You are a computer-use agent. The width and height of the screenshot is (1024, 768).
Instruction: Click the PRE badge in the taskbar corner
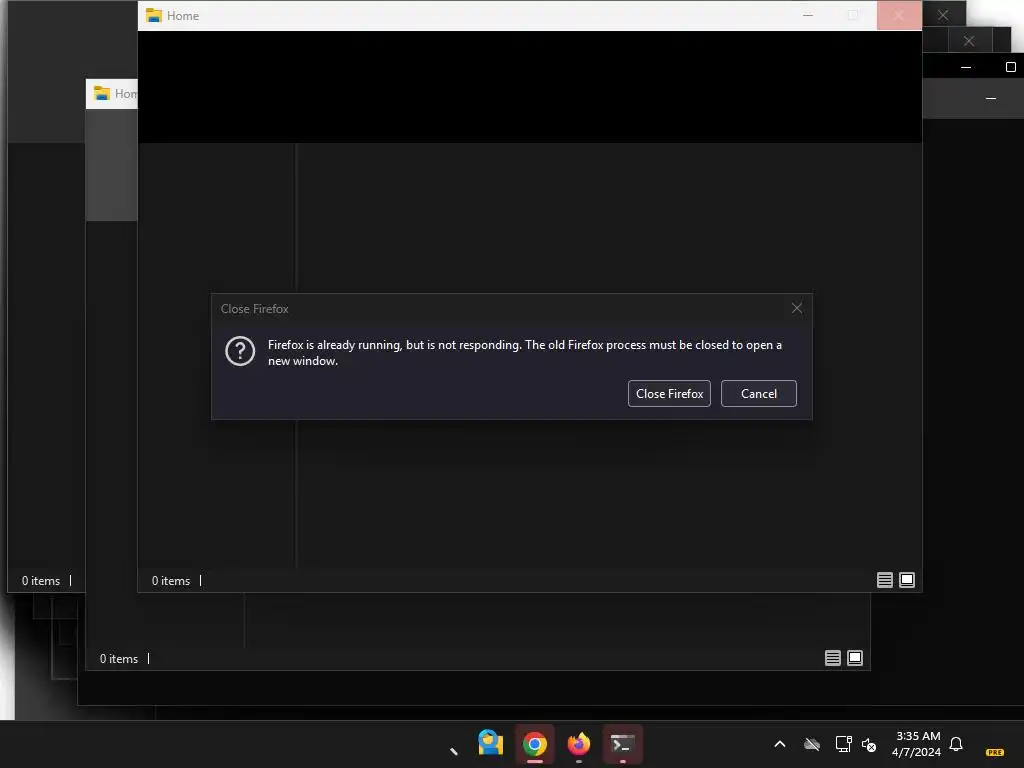tap(995, 752)
